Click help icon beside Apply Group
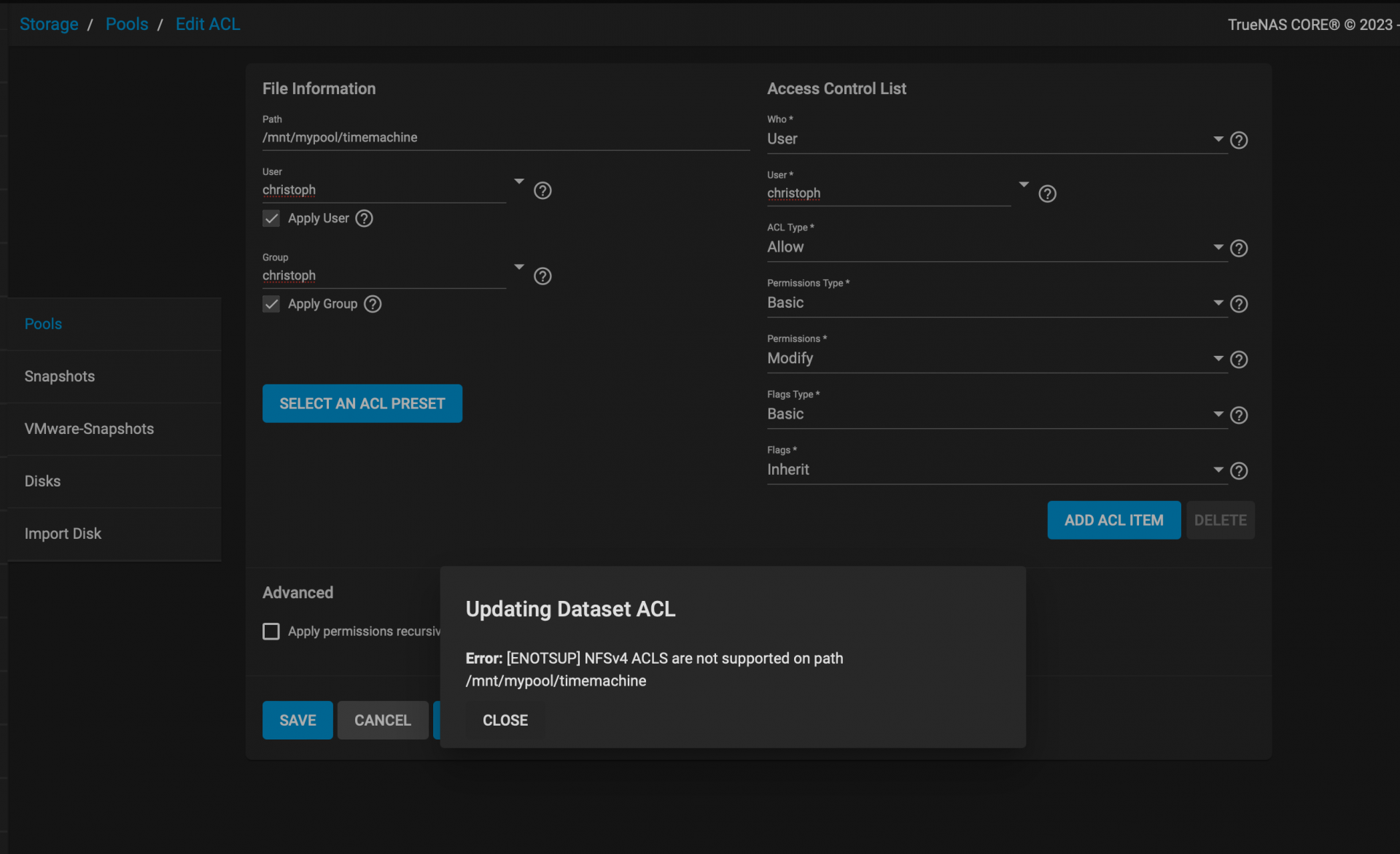The width and height of the screenshot is (1400, 854). (373, 304)
